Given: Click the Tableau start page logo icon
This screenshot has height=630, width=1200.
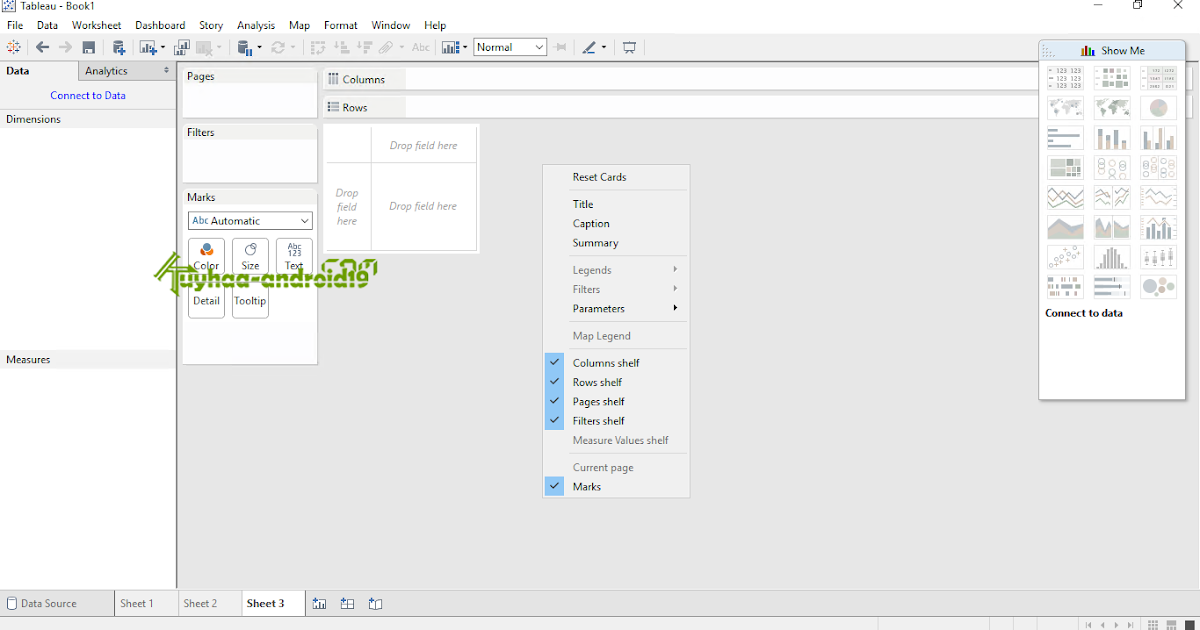Looking at the screenshot, I should tap(14, 47).
